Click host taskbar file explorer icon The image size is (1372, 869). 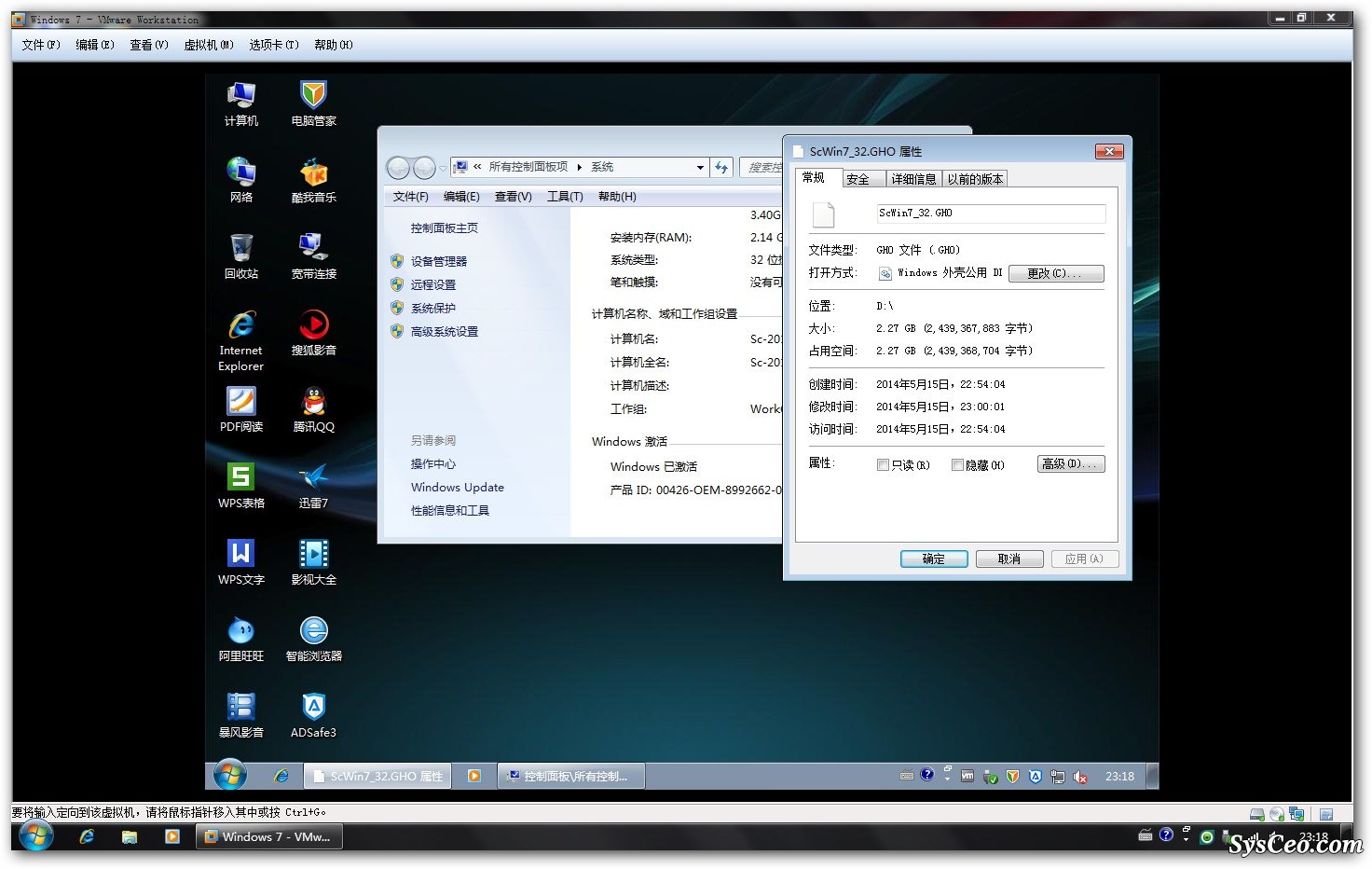130,837
